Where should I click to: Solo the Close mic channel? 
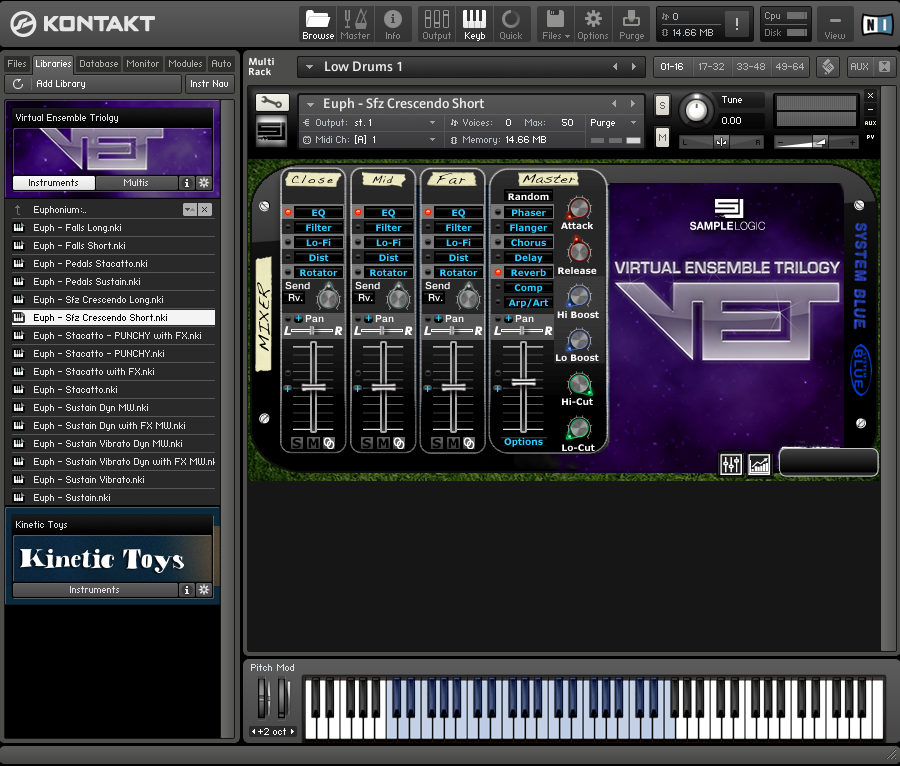[x=297, y=443]
